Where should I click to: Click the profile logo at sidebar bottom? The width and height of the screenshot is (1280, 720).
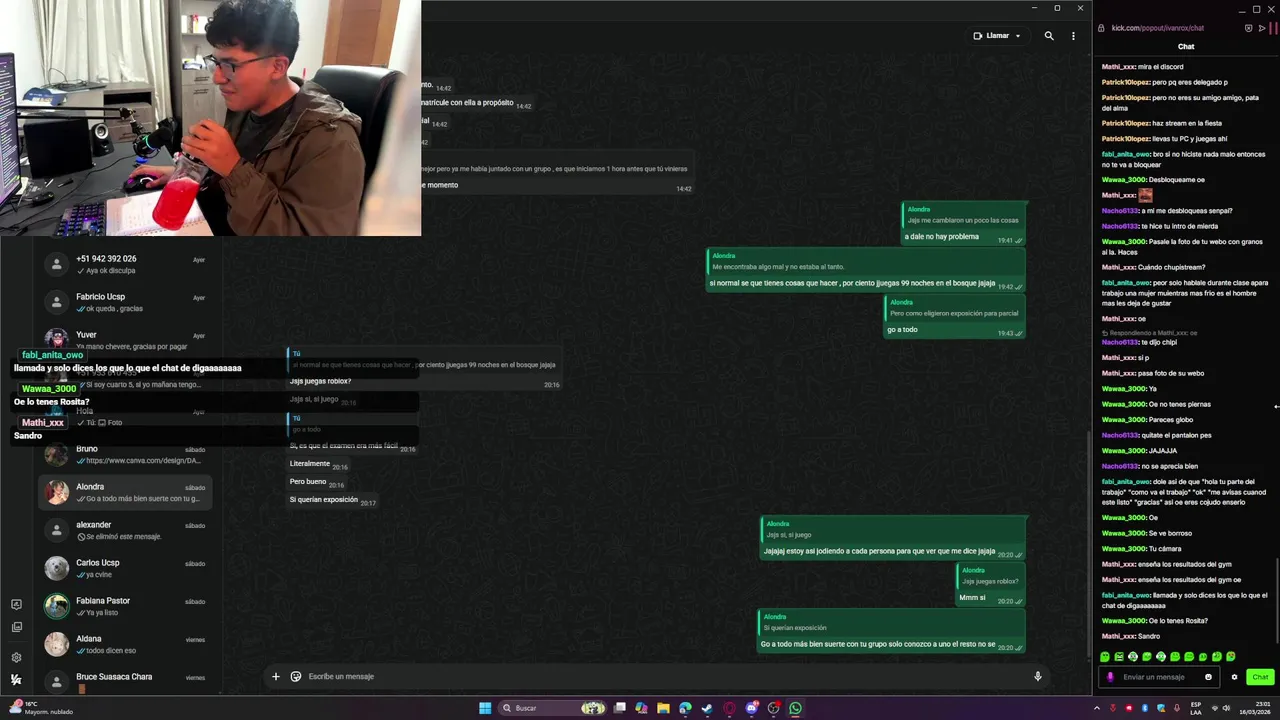(16, 680)
